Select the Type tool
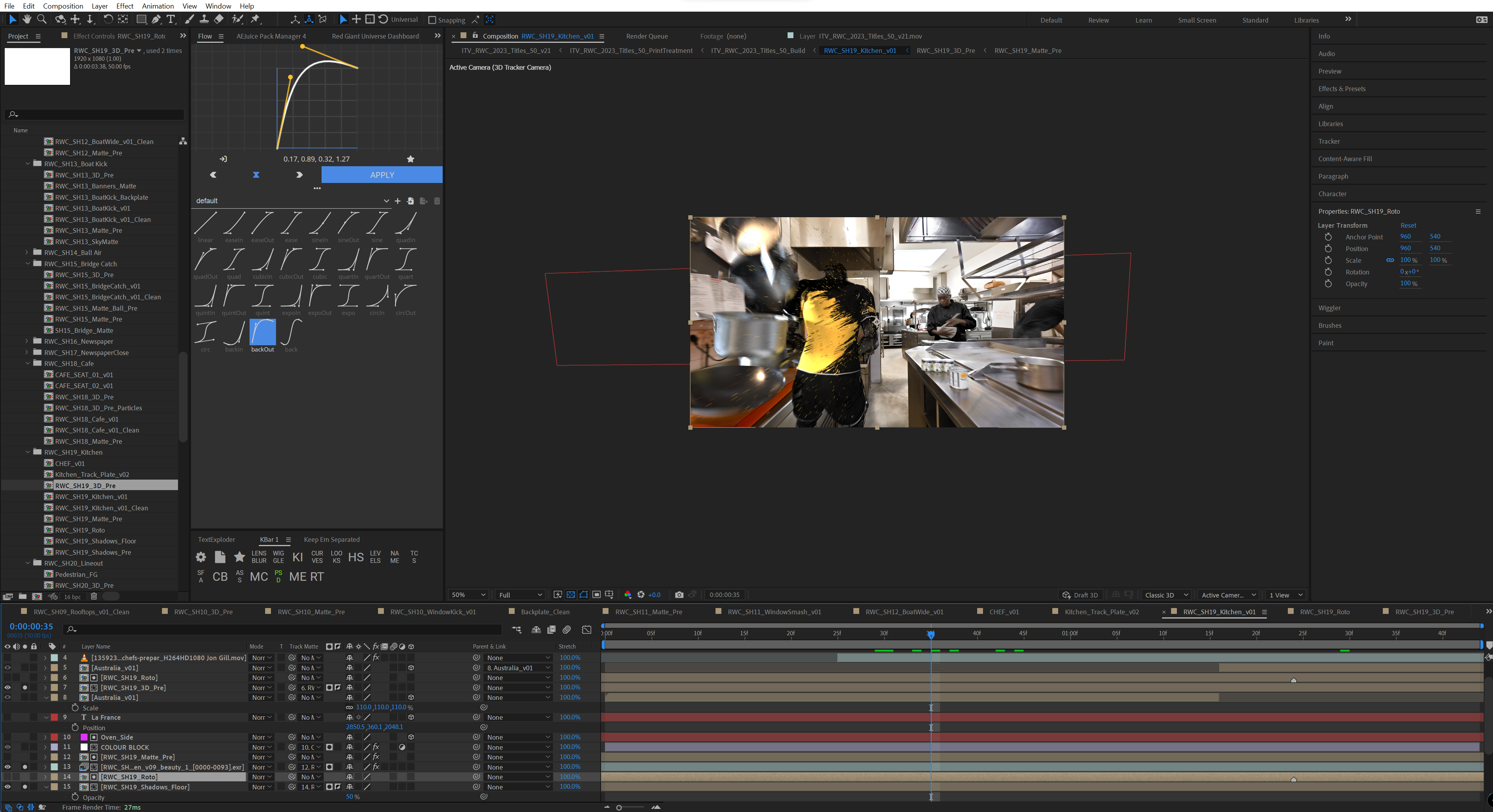The height and width of the screenshot is (812, 1493). click(x=171, y=19)
